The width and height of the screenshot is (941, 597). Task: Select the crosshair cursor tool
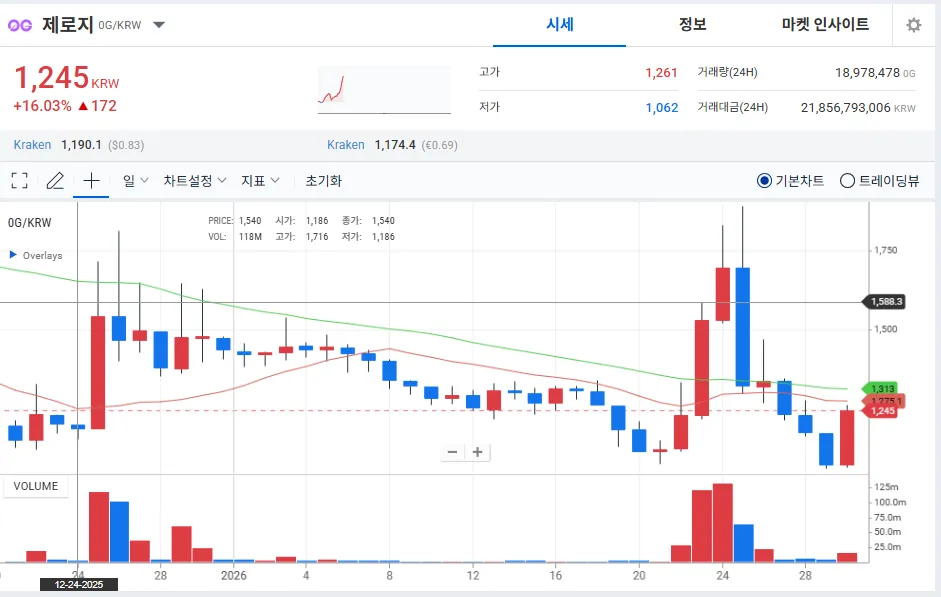click(x=91, y=181)
